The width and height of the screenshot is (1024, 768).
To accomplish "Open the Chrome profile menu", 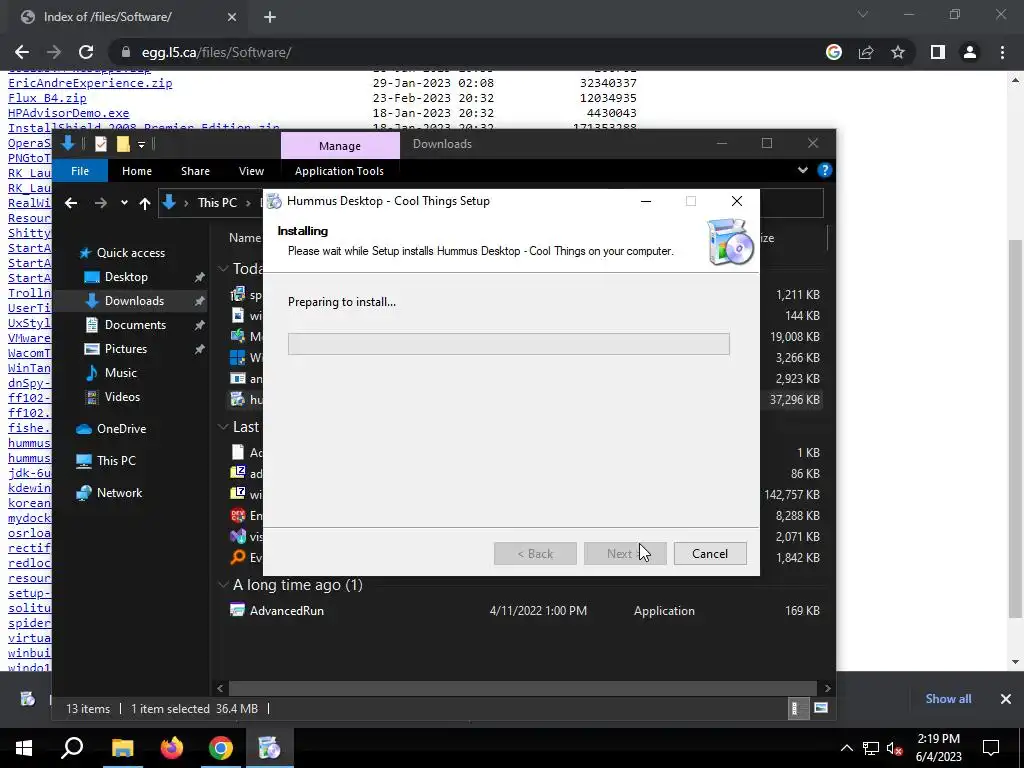I will pyautogui.click(x=970, y=52).
